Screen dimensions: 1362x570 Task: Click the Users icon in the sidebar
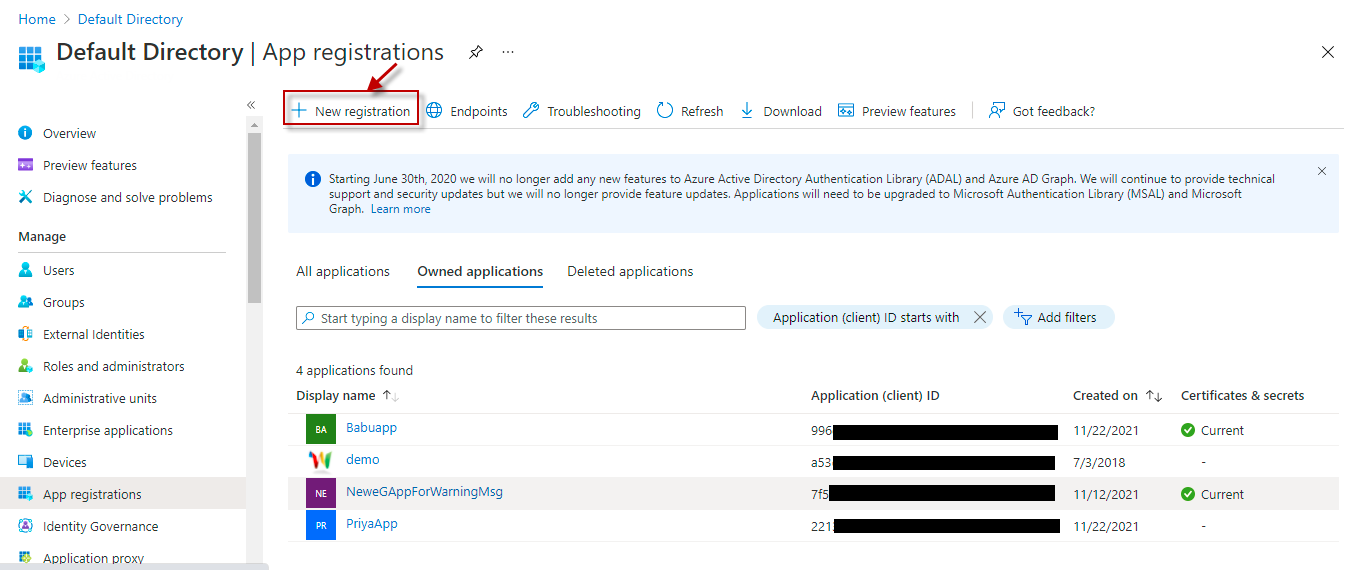pos(26,270)
